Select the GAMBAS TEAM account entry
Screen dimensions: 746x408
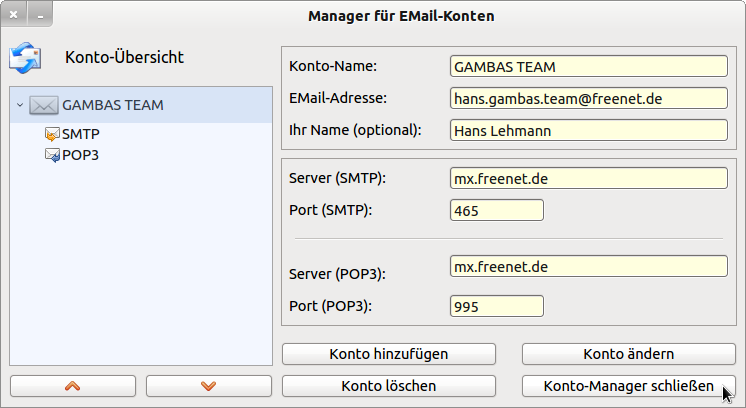[x=113, y=105]
